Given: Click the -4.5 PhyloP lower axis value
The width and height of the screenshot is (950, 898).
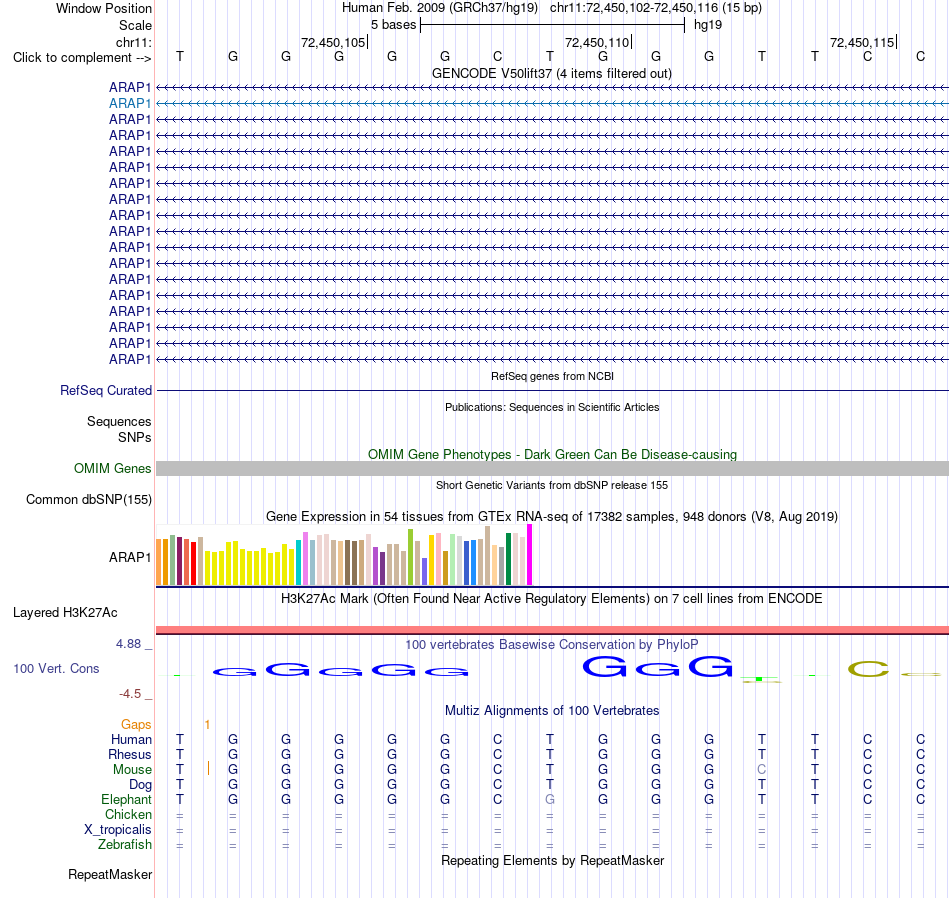Looking at the screenshot, I should tap(130, 693).
